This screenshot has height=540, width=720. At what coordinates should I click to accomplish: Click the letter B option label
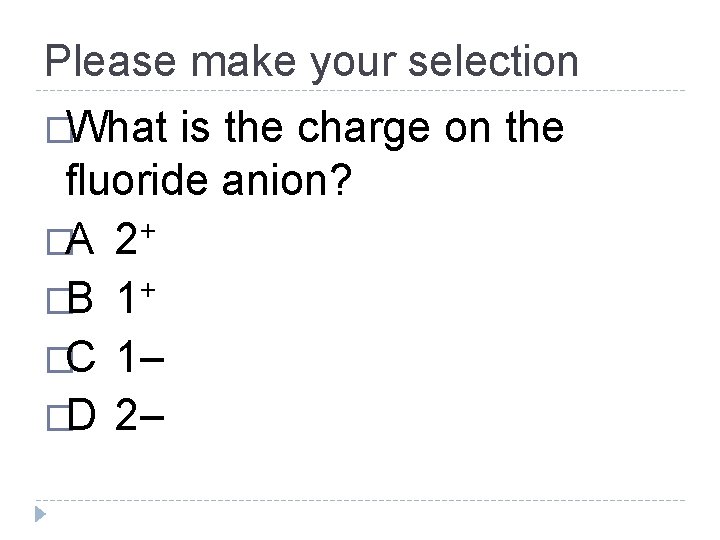82,298
